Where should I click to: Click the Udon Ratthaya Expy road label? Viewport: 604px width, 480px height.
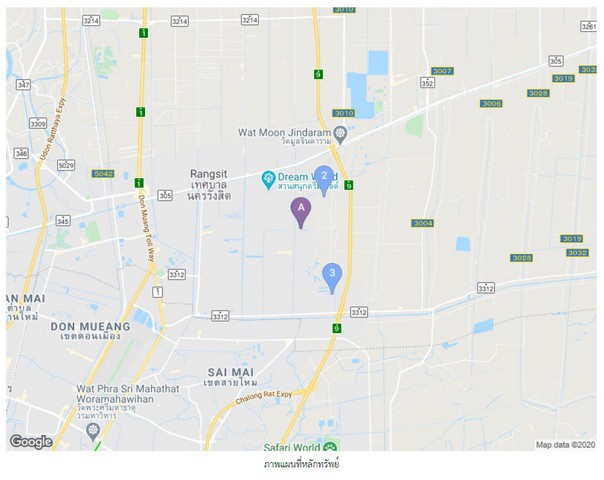click(x=53, y=129)
